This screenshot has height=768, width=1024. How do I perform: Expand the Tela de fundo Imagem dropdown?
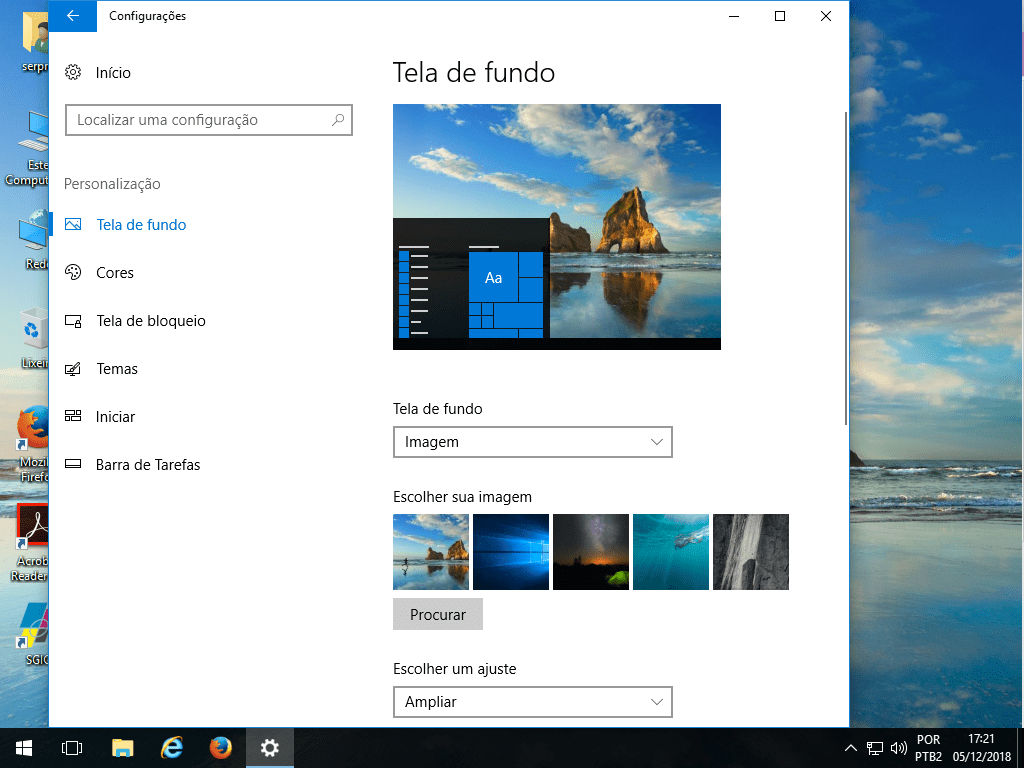(532, 442)
